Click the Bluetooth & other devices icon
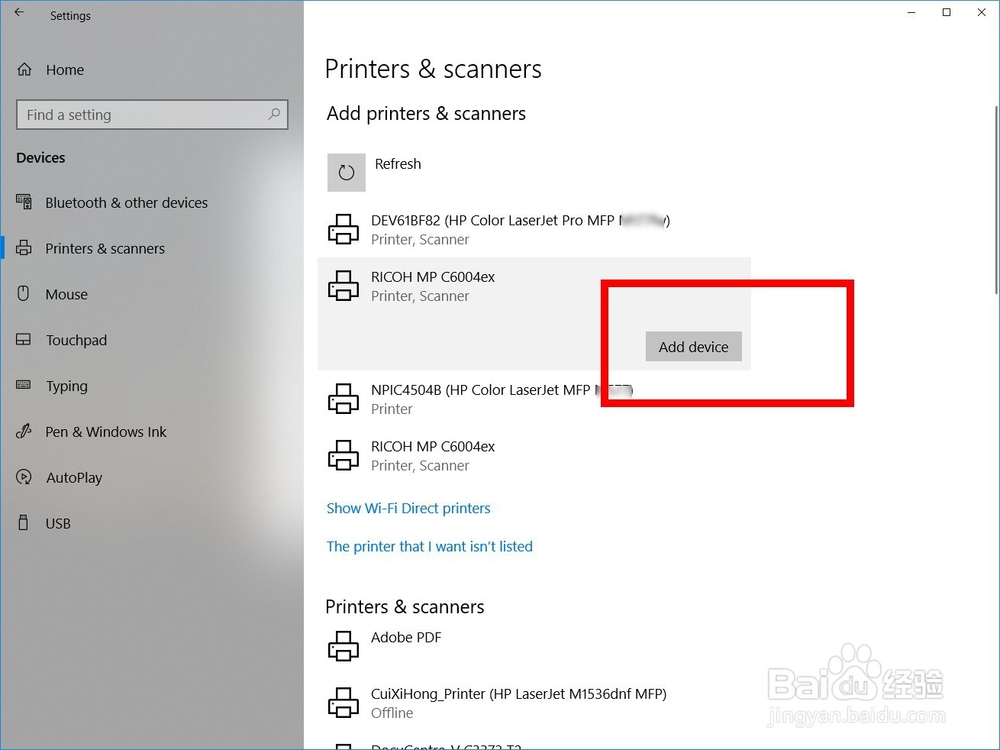This screenshot has width=1000, height=750. tap(24, 202)
